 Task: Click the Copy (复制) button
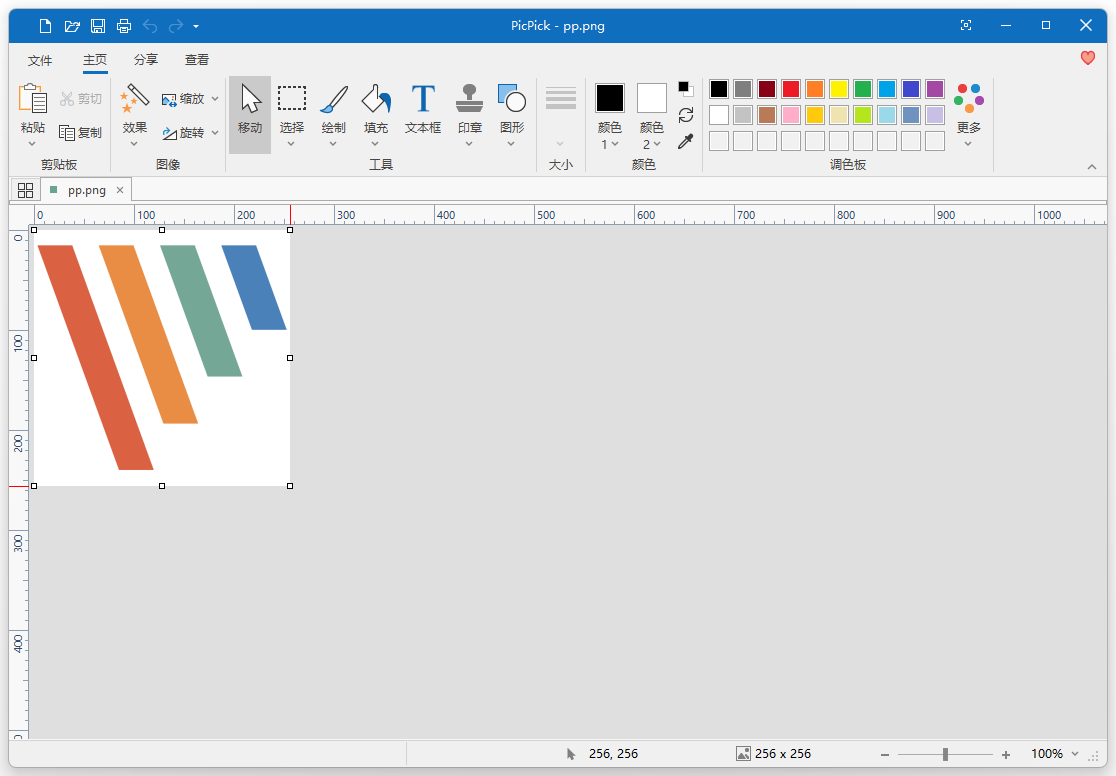point(81,133)
